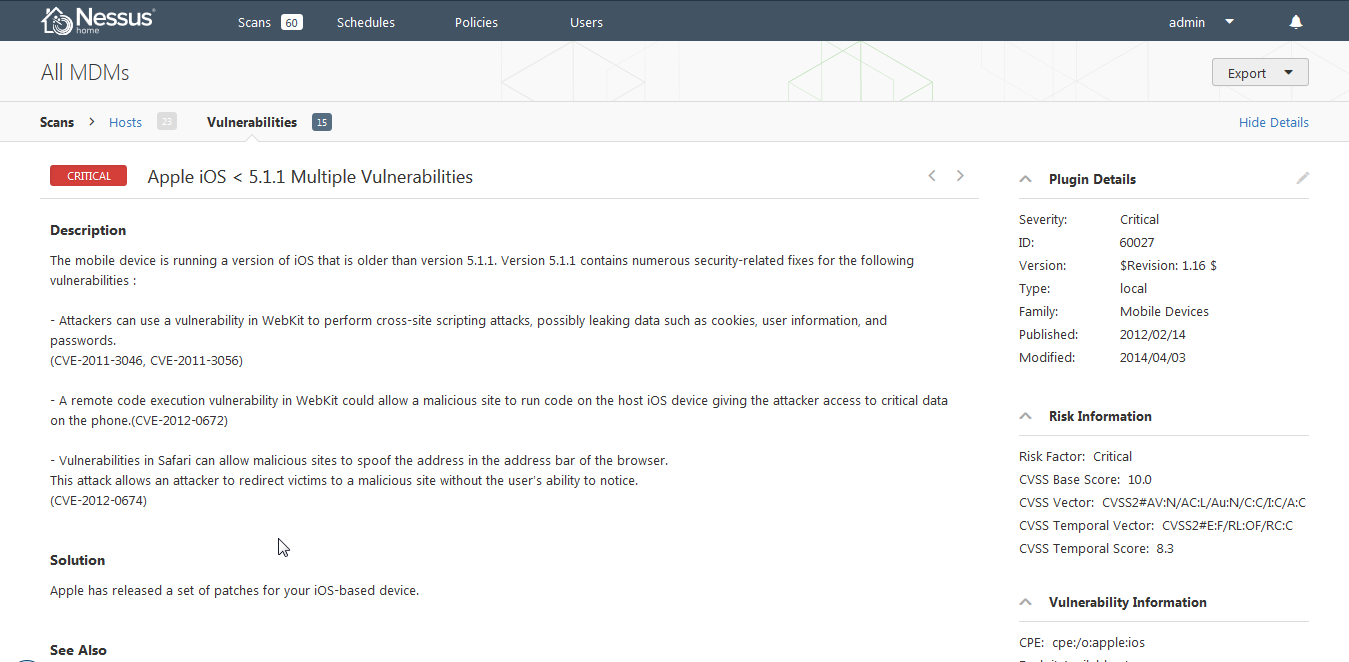Open the Export dropdown button
Viewport: 1349px width, 662px height.
[1260, 73]
